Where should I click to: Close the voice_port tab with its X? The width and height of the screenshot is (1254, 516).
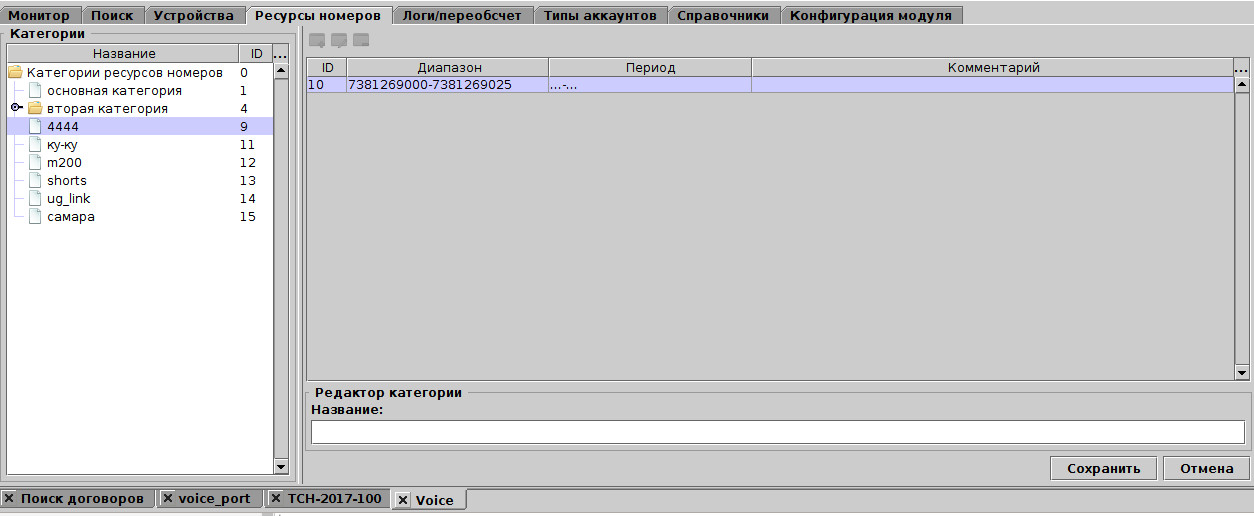tap(167, 498)
